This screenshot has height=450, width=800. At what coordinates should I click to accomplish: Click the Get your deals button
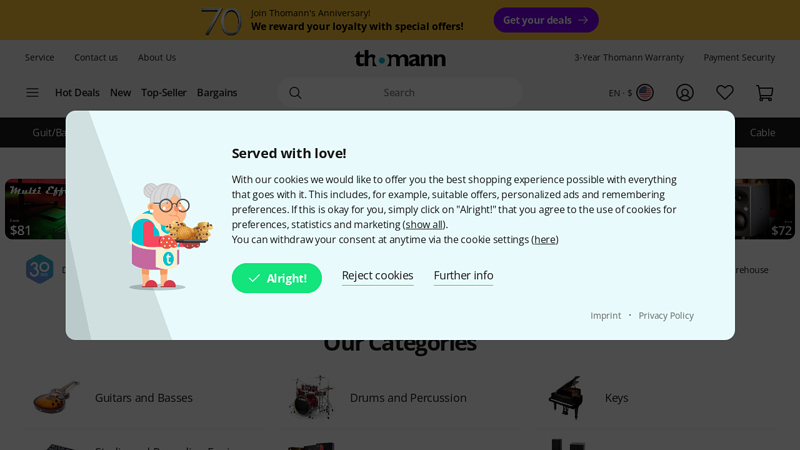click(x=546, y=20)
